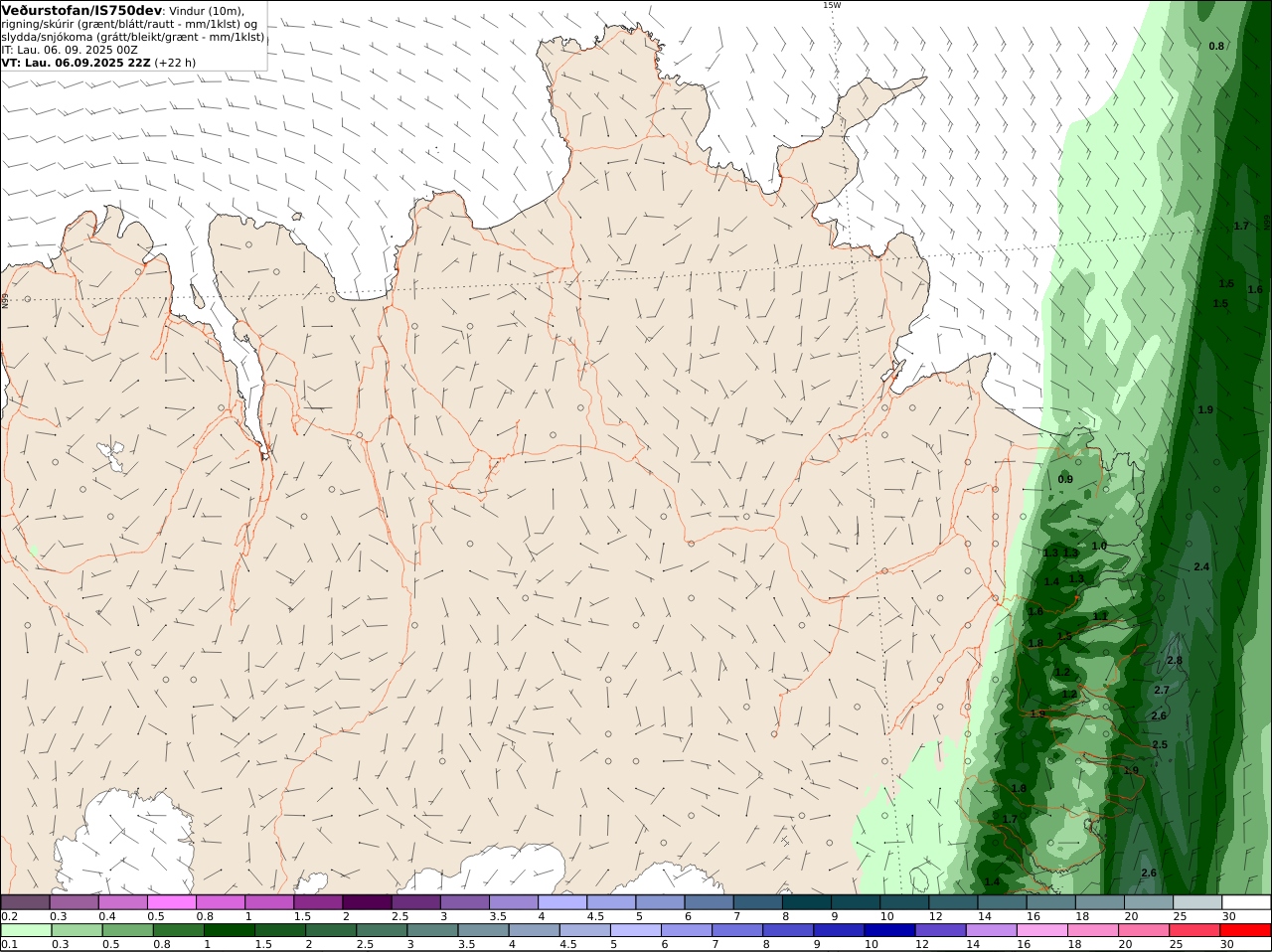
Task: Pick light purple 14–16 rain scale swatch
Action: (x=990, y=930)
